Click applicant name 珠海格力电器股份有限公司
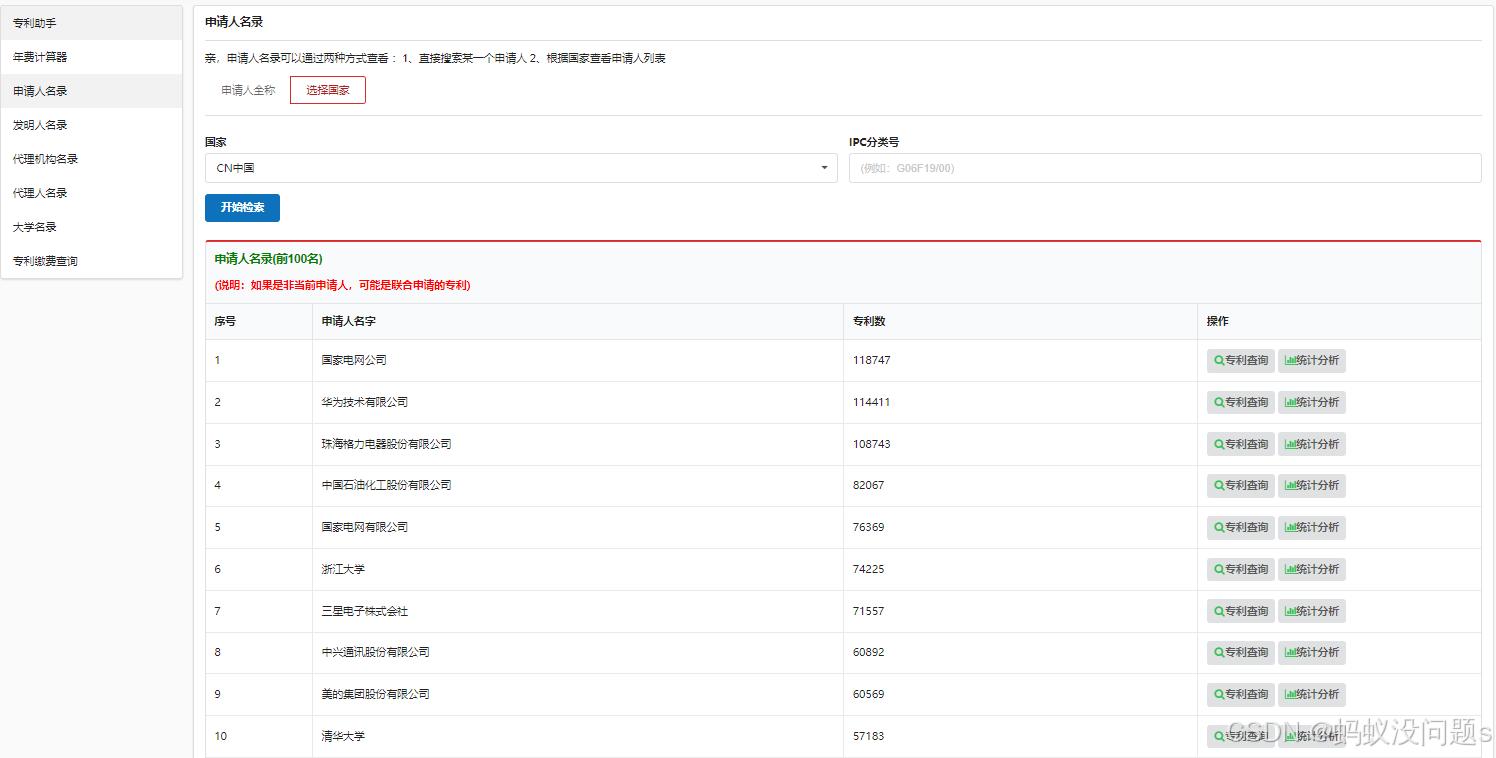The width and height of the screenshot is (1496, 758). point(387,444)
